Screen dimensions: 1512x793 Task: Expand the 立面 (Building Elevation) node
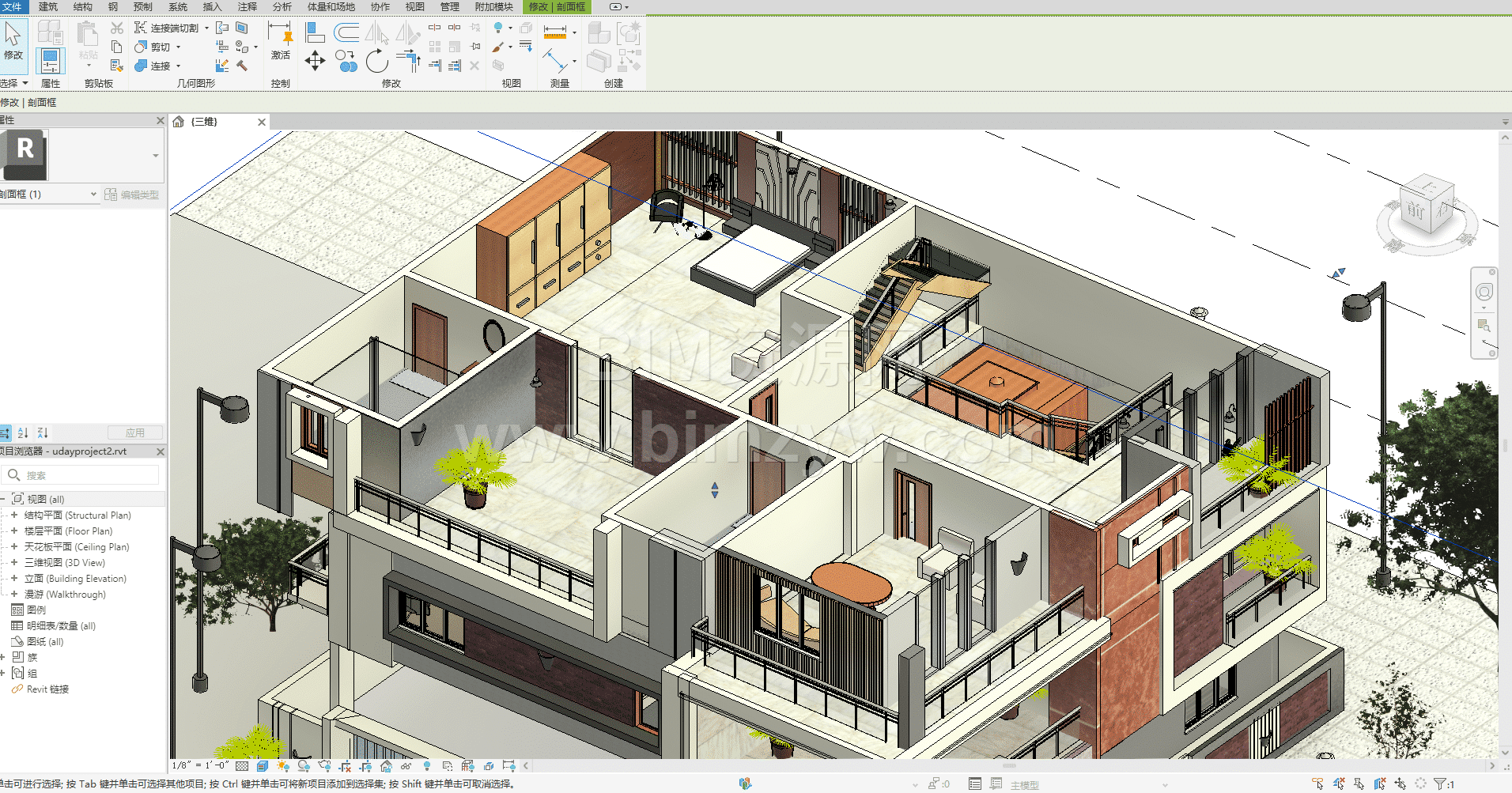click(x=14, y=578)
